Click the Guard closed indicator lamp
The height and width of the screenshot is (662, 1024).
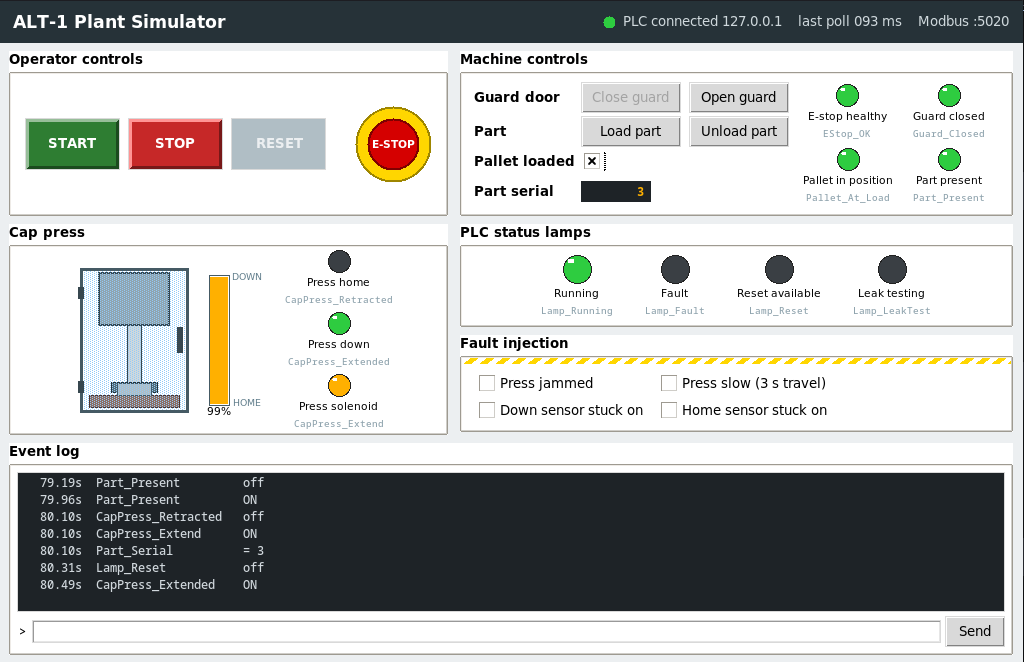point(949,95)
